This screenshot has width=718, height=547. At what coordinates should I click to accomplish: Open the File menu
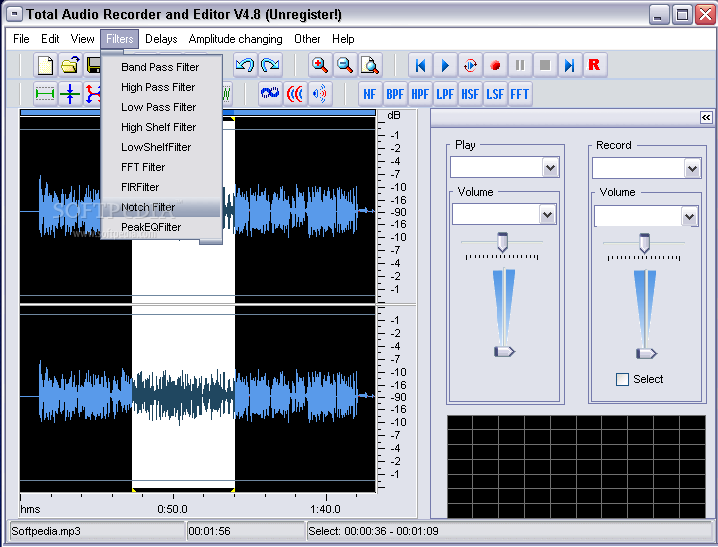click(21, 39)
